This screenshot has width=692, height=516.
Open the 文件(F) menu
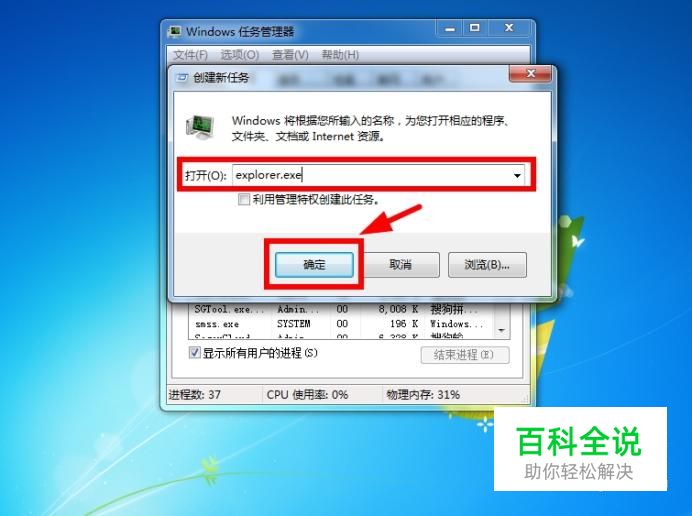pos(190,55)
